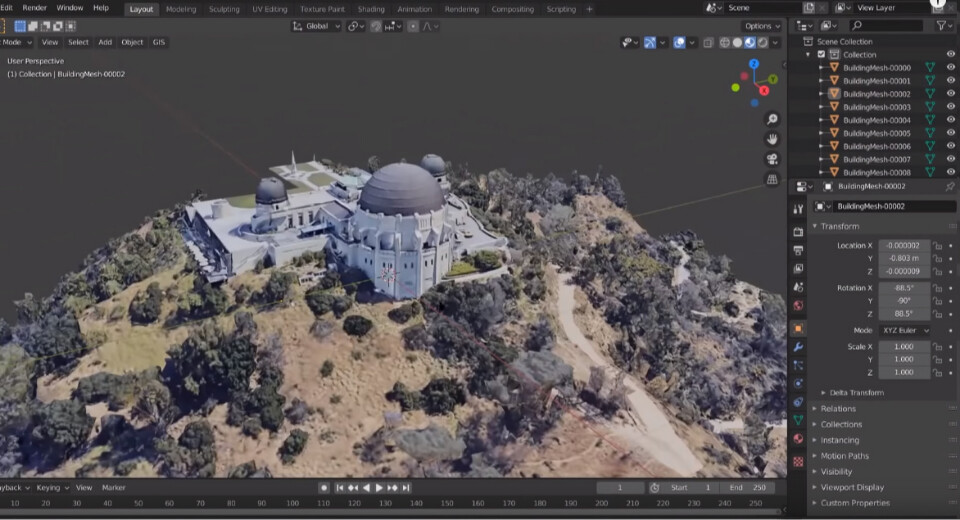Viewport: 960px width, 520px height.
Task: Toggle snapping magnet icon
Action: pos(375,26)
